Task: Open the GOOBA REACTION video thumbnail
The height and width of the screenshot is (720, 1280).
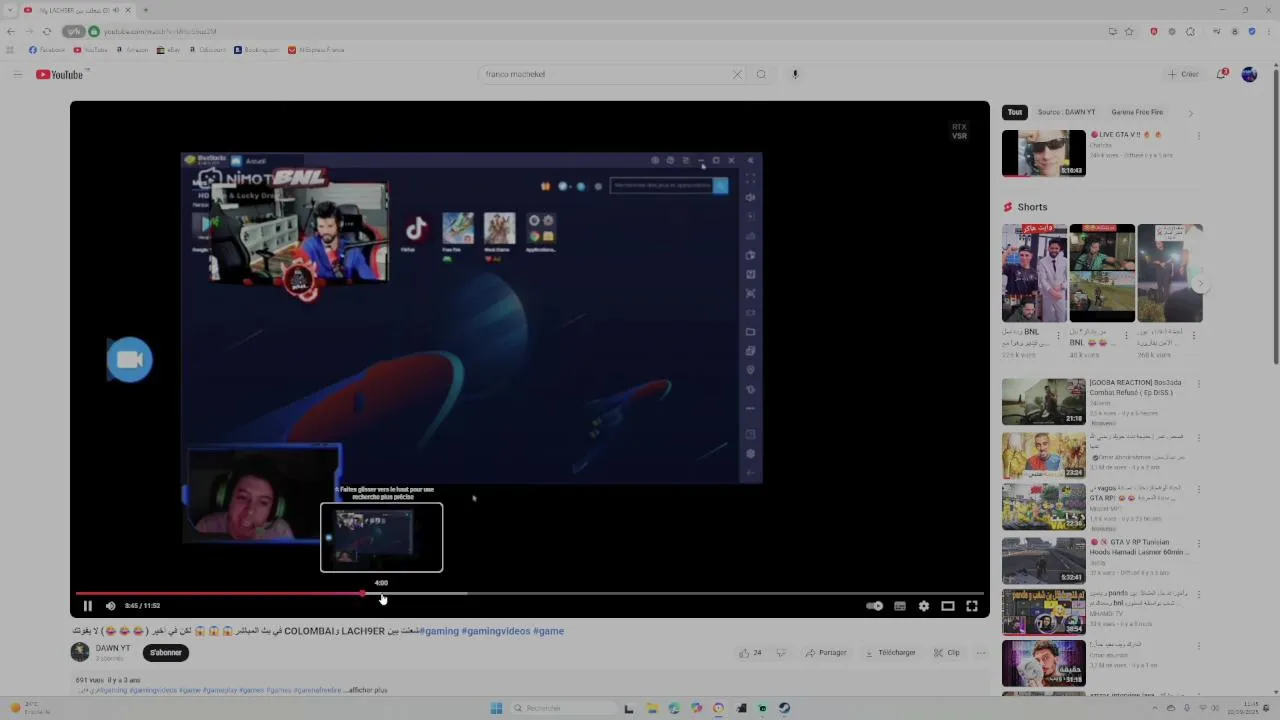Action: [x=1043, y=401]
